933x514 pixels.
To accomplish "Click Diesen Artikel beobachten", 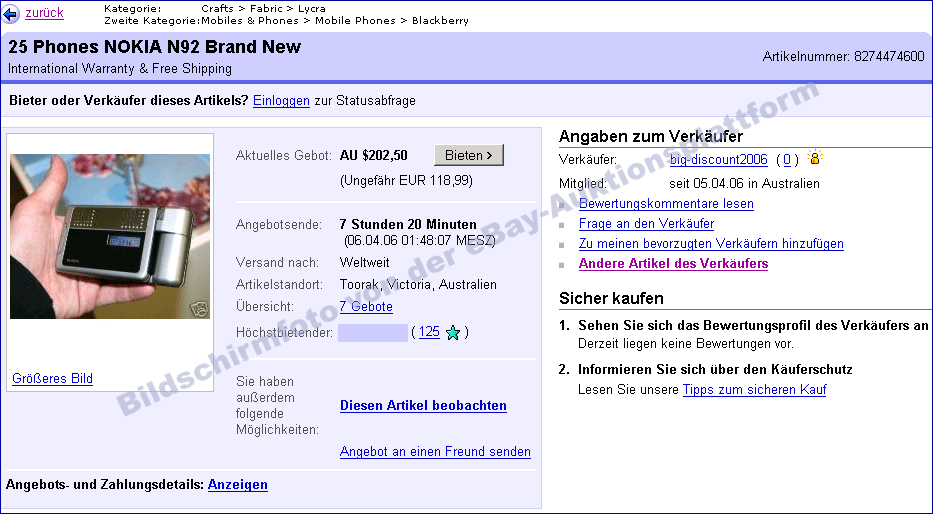I will pos(423,406).
